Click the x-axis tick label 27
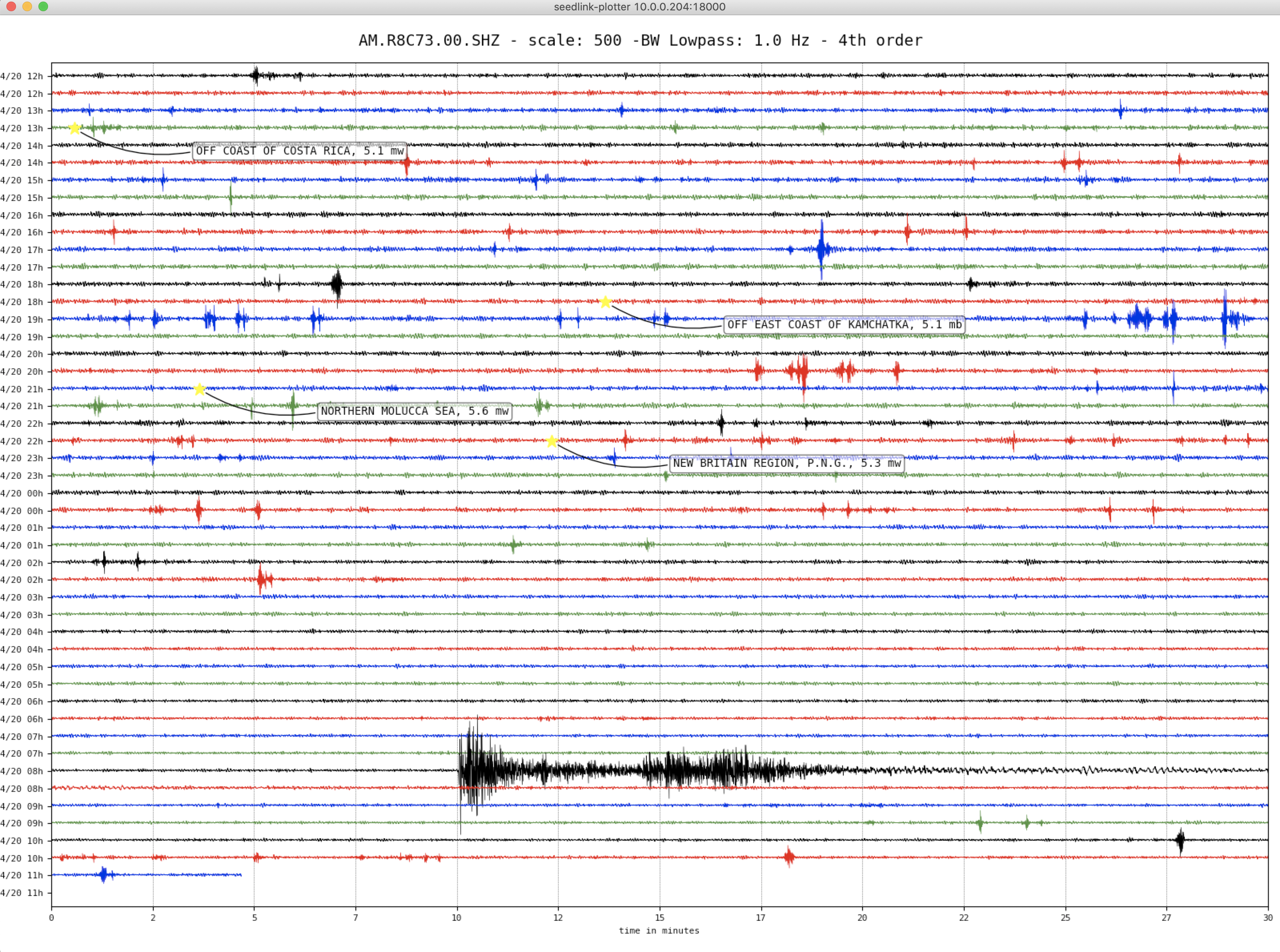 pos(1166,918)
